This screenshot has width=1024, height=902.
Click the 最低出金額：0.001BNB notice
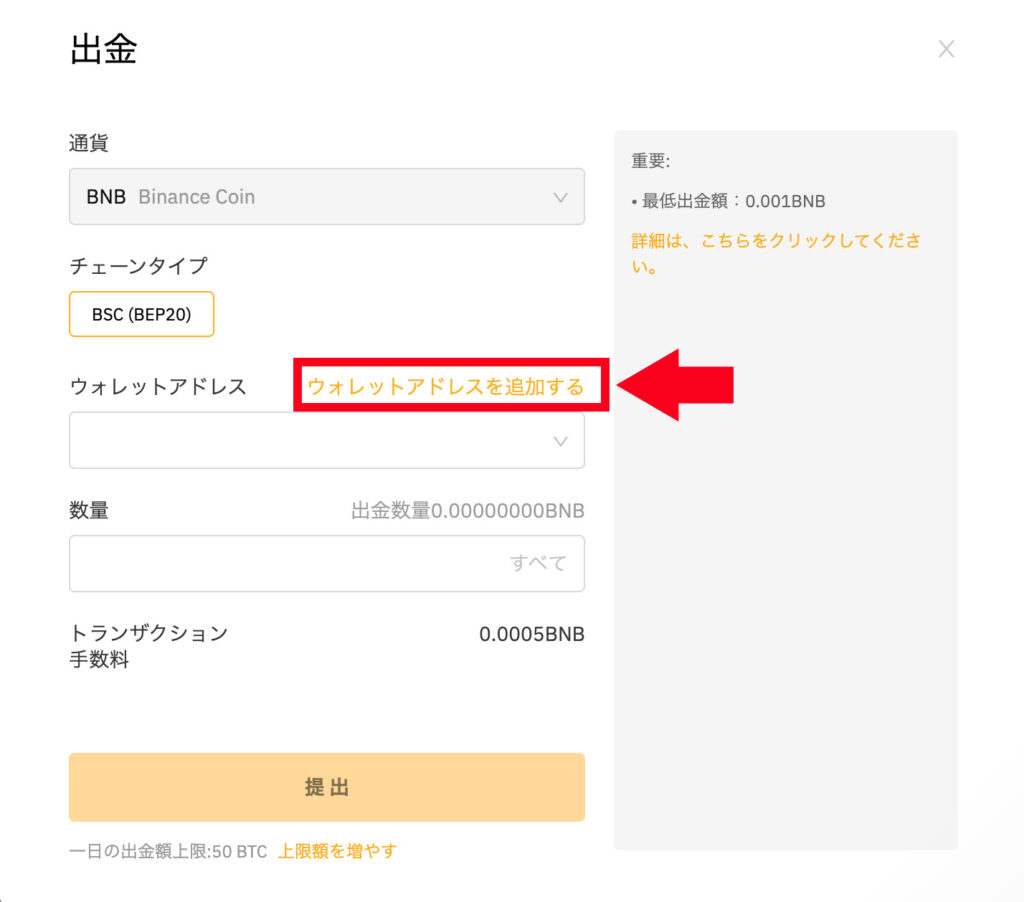[728, 201]
